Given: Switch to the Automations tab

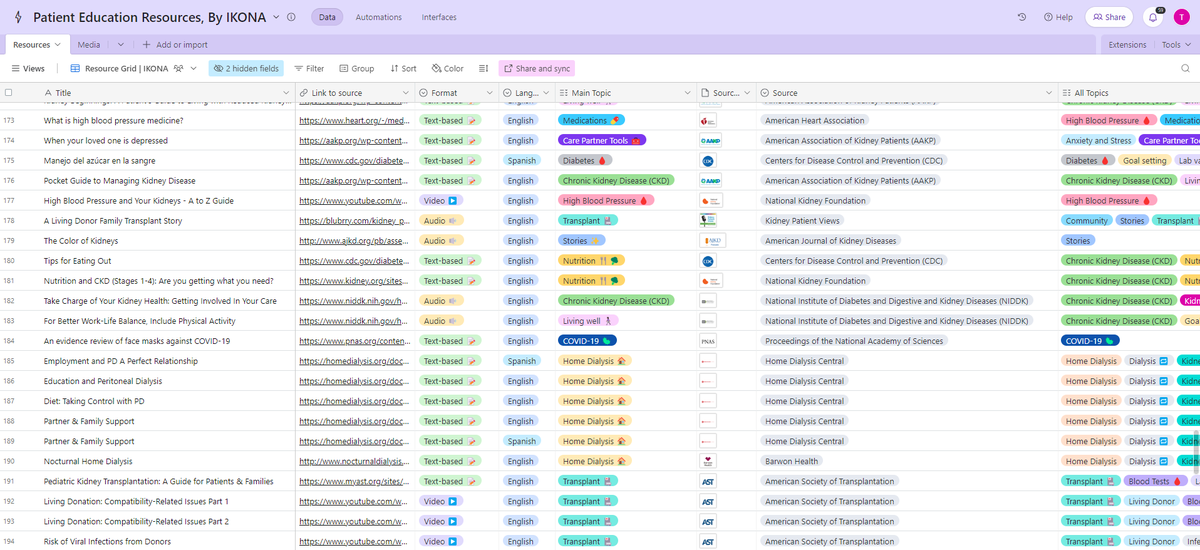Looking at the screenshot, I should point(379,17).
